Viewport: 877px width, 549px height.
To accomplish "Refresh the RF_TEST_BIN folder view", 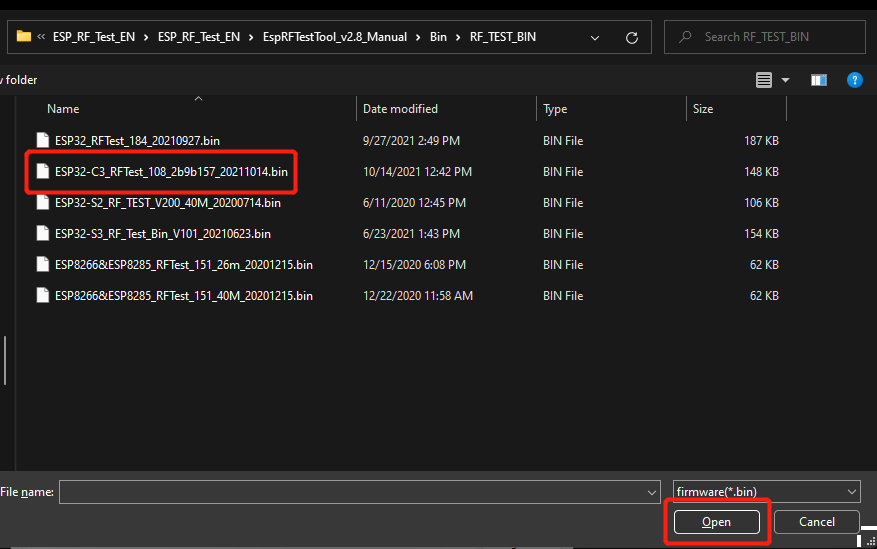I will tap(631, 37).
